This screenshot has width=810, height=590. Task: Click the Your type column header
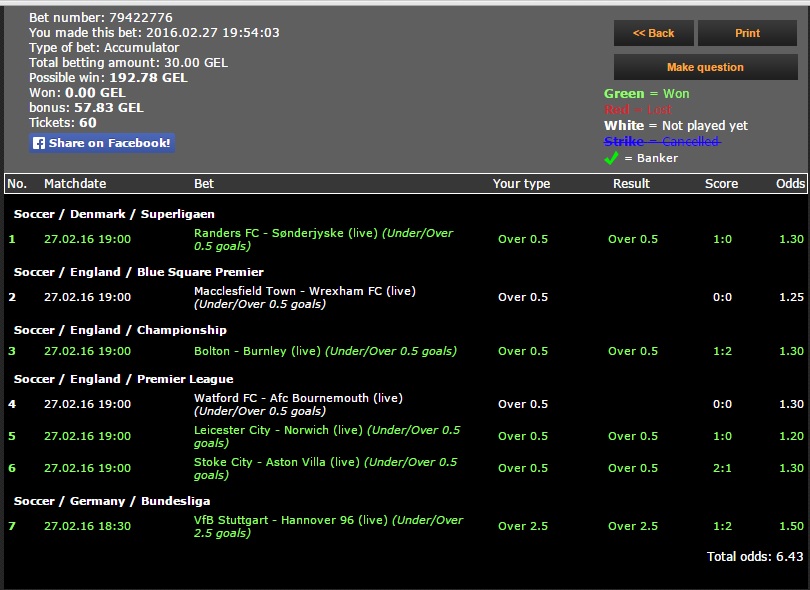pyautogui.click(x=521, y=183)
